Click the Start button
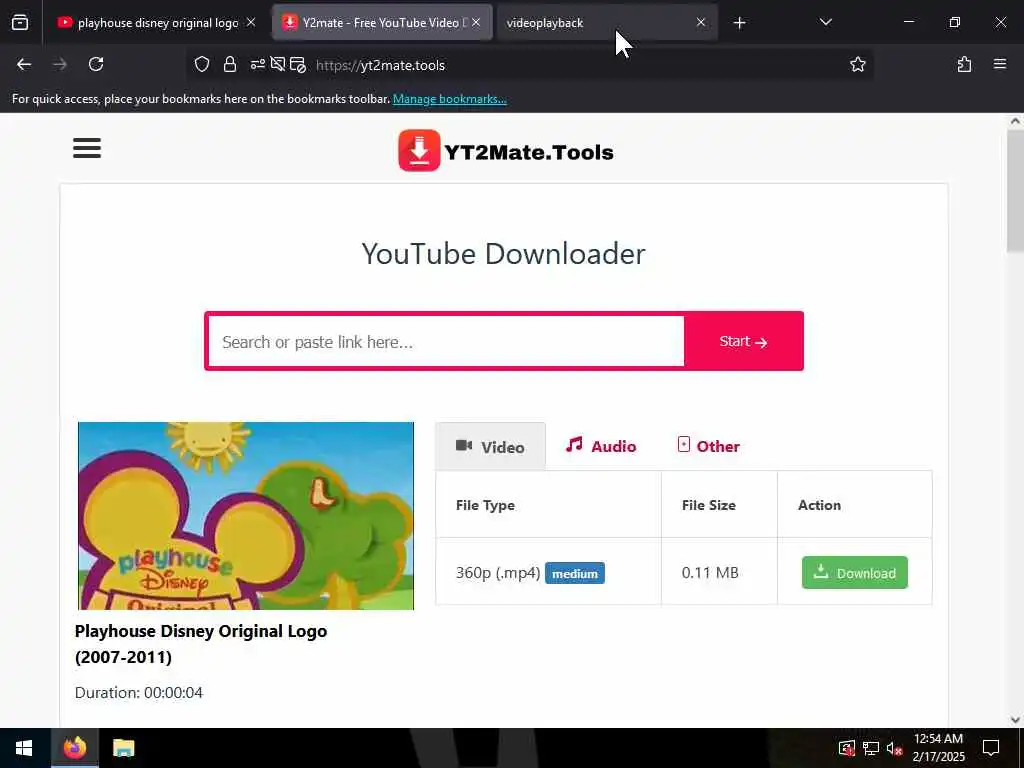Viewport: 1024px width, 768px height. coord(743,342)
